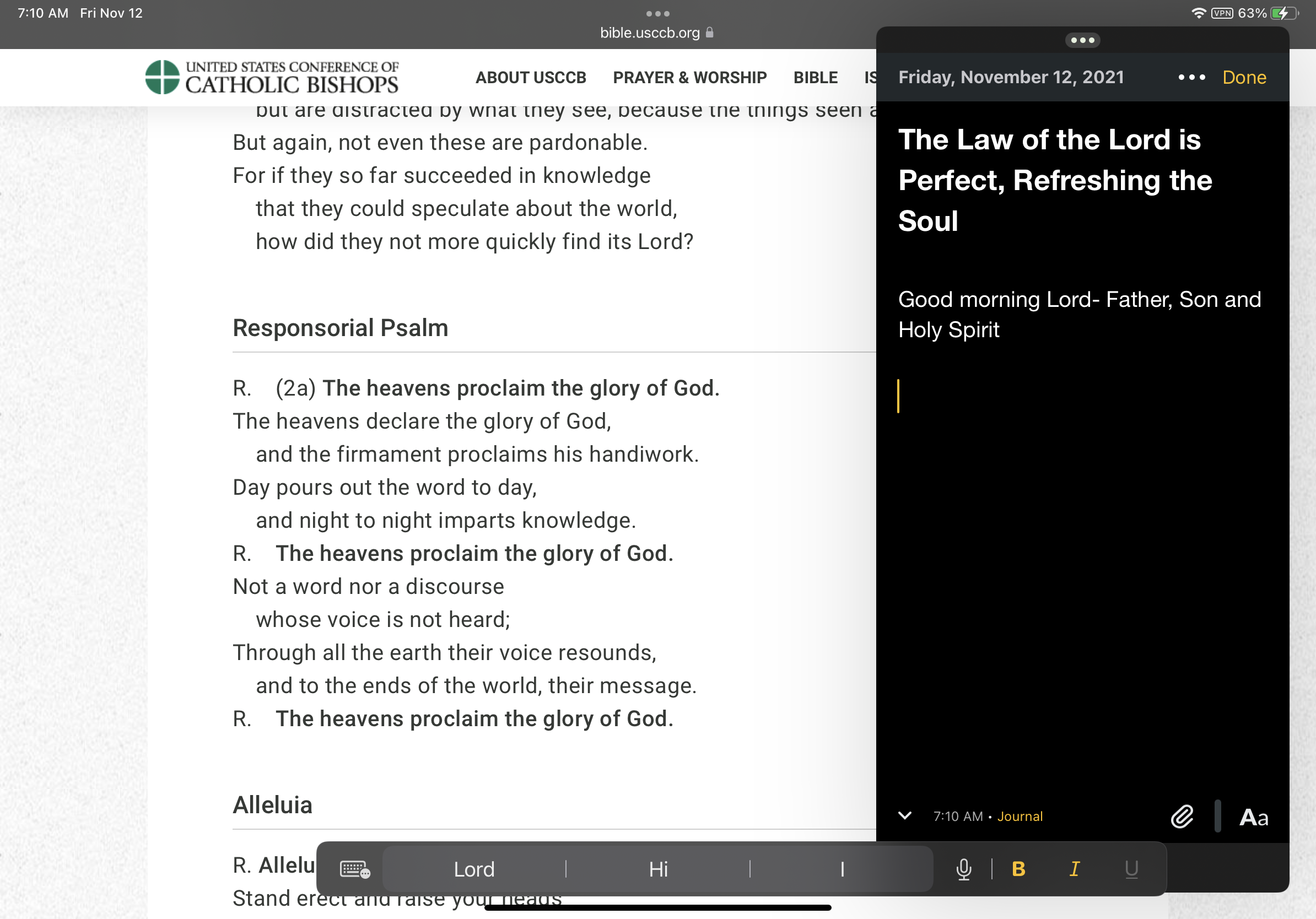Toggle italic formatting with I

click(x=1075, y=869)
